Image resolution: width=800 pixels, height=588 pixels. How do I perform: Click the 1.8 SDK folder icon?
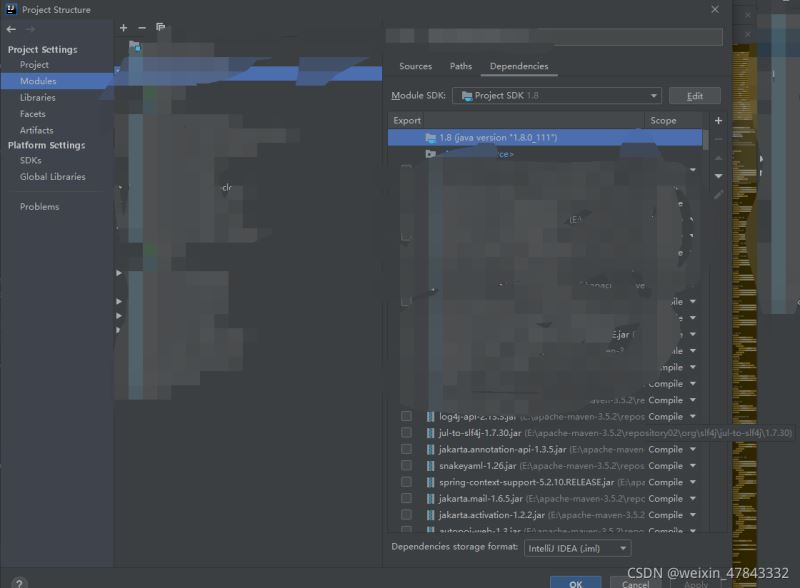click(x=431, y=137)
